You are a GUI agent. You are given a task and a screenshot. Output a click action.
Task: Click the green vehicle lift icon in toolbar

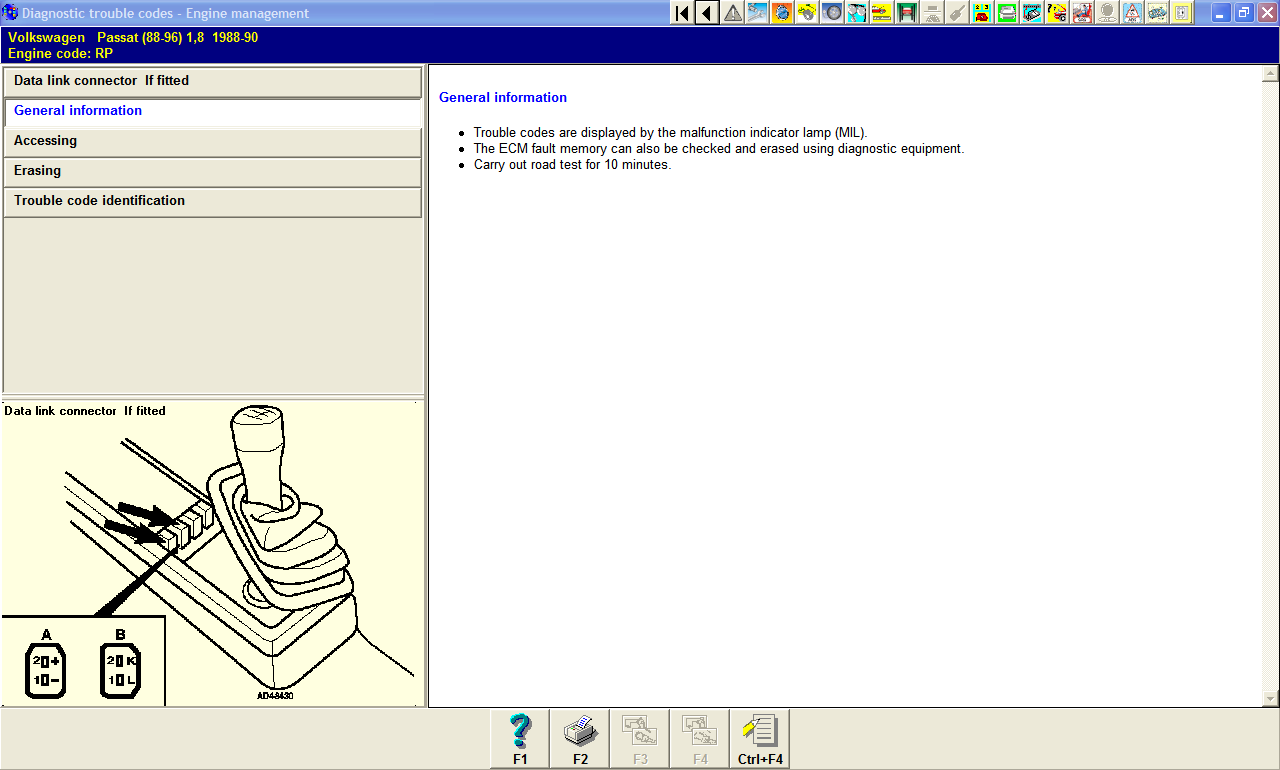(x=907, y=13)
